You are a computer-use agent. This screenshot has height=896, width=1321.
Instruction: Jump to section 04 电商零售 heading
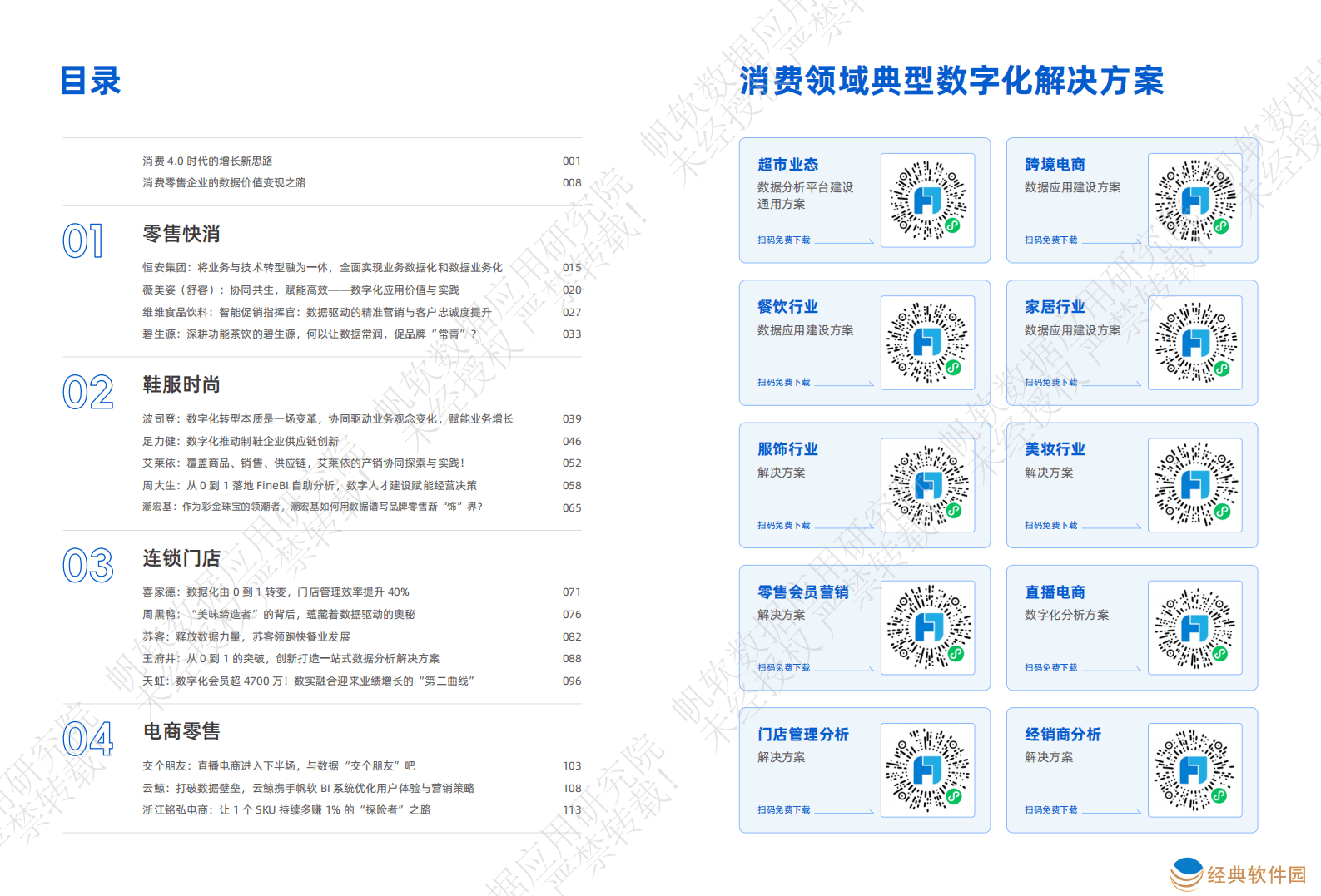coord(181,731)
